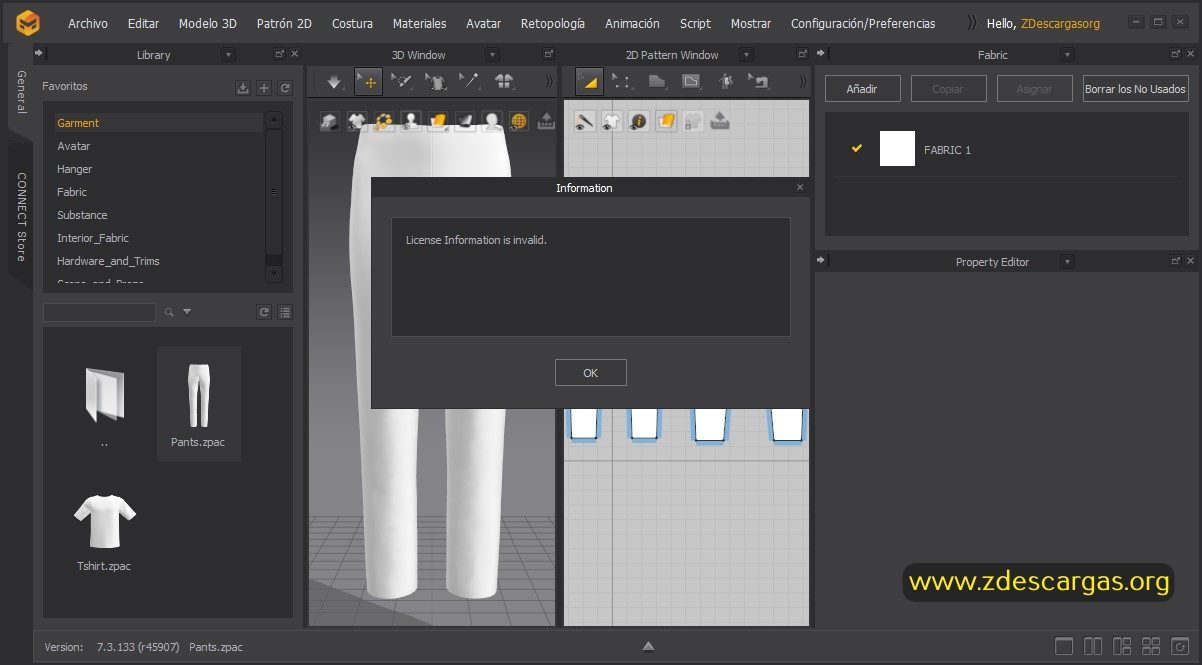The height and width of the screenshot is (665, 1202).
Task: Toggle the 3D fabric texture surface icon
Action: pyautogui.click(x=438, y=122)
